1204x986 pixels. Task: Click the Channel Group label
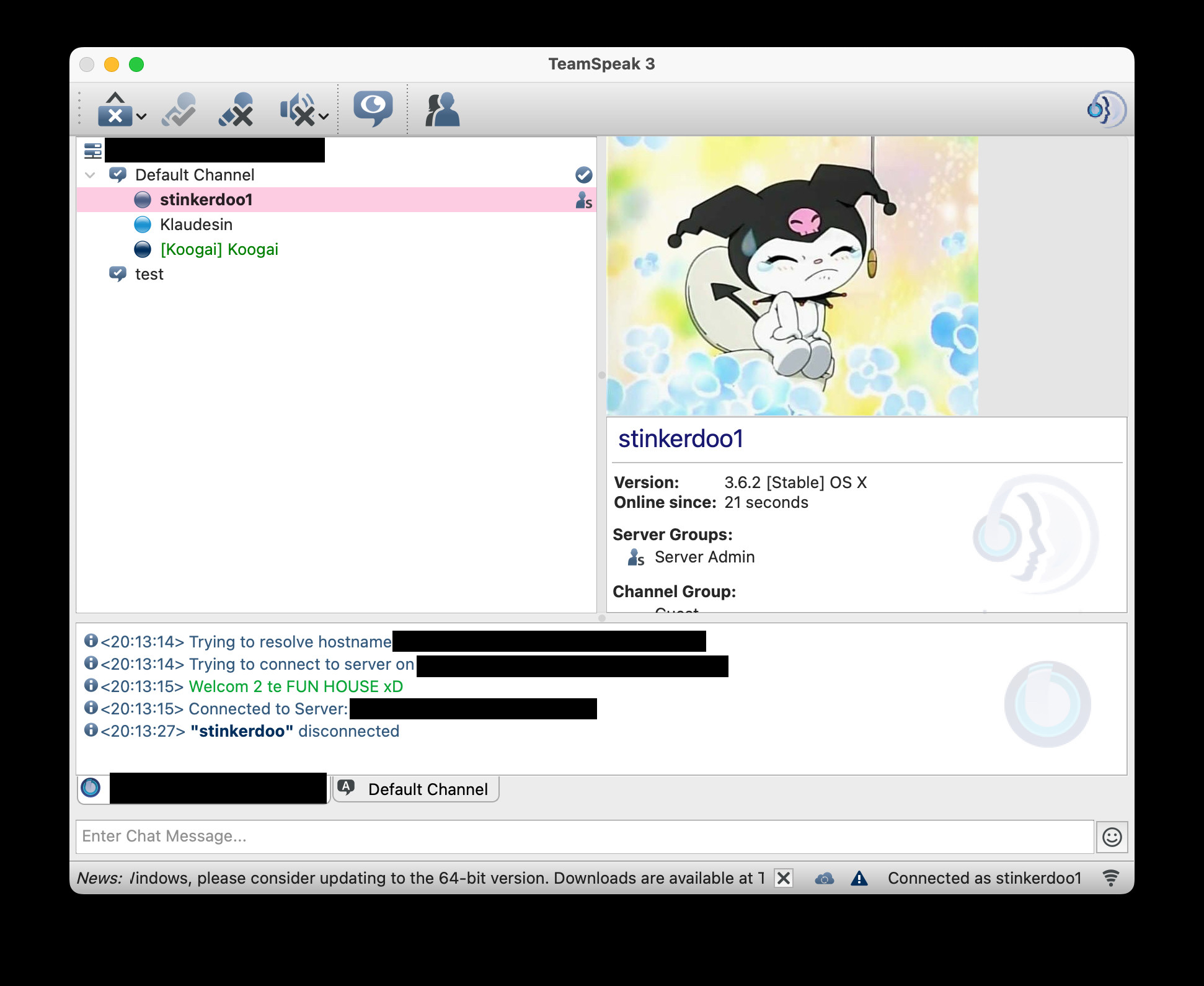[674, 592]
